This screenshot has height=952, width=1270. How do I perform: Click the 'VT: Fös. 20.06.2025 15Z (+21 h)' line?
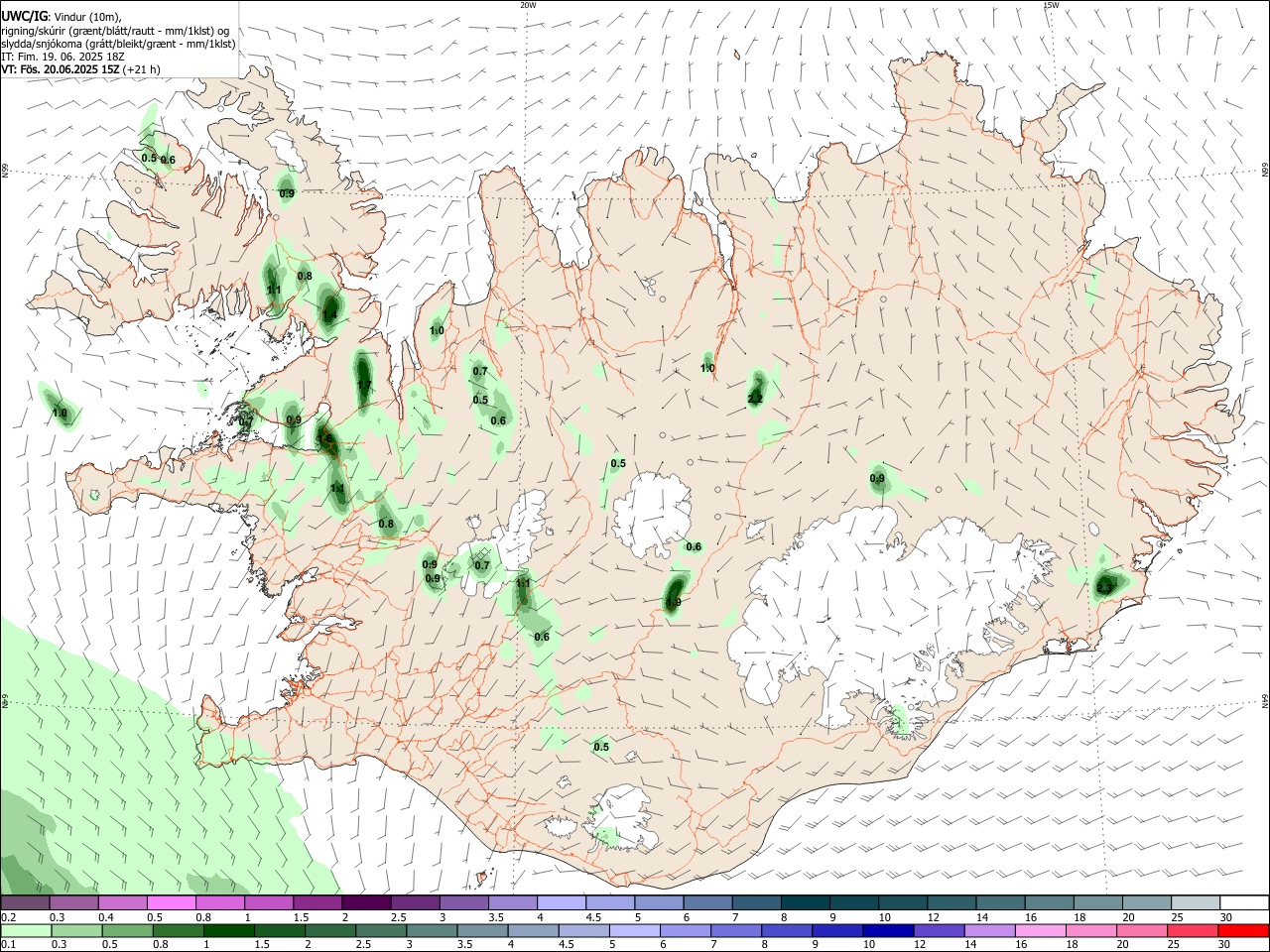point(80,69)
